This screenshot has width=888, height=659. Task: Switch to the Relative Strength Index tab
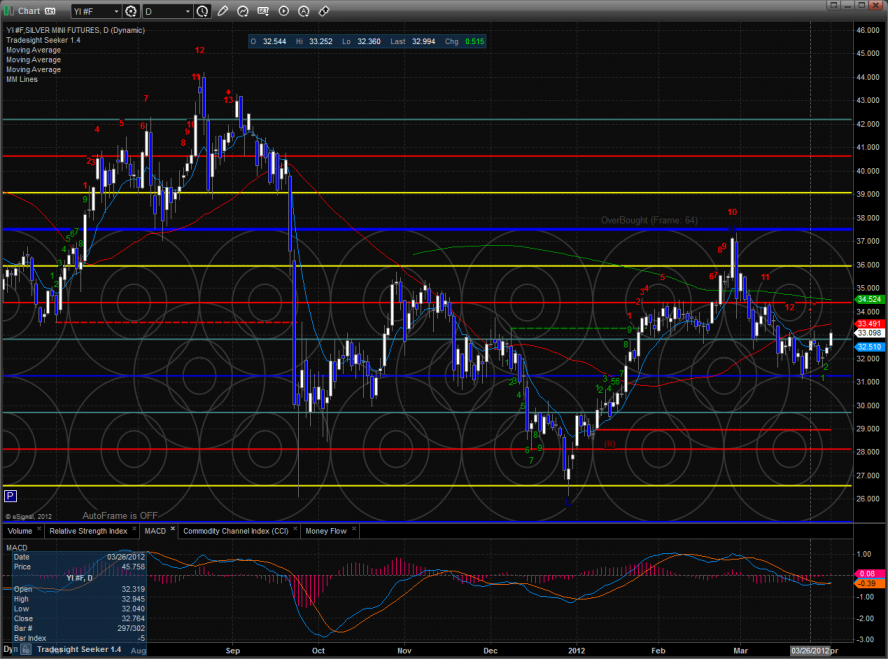[87, 530]
